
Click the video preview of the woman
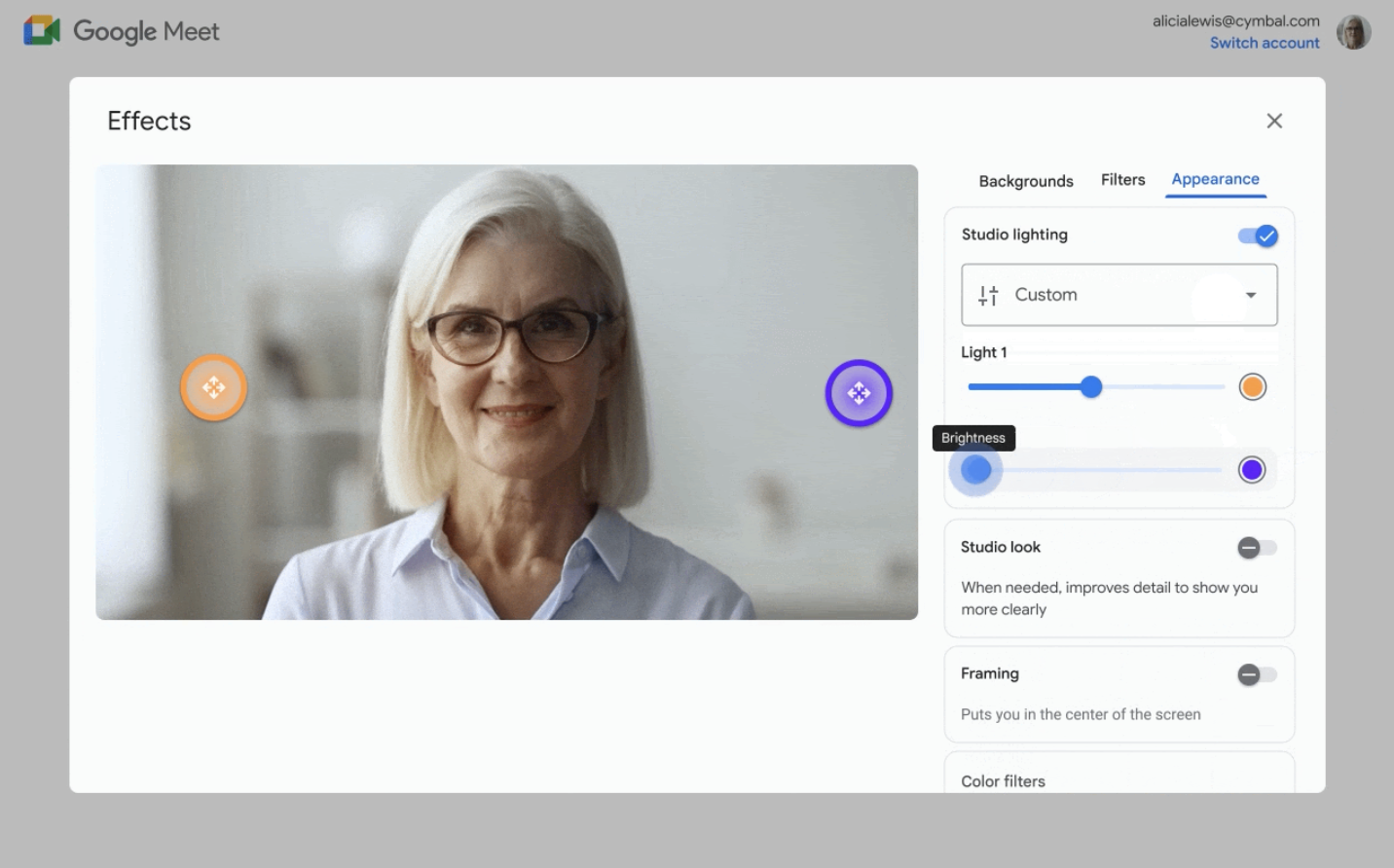click(506, 392)
